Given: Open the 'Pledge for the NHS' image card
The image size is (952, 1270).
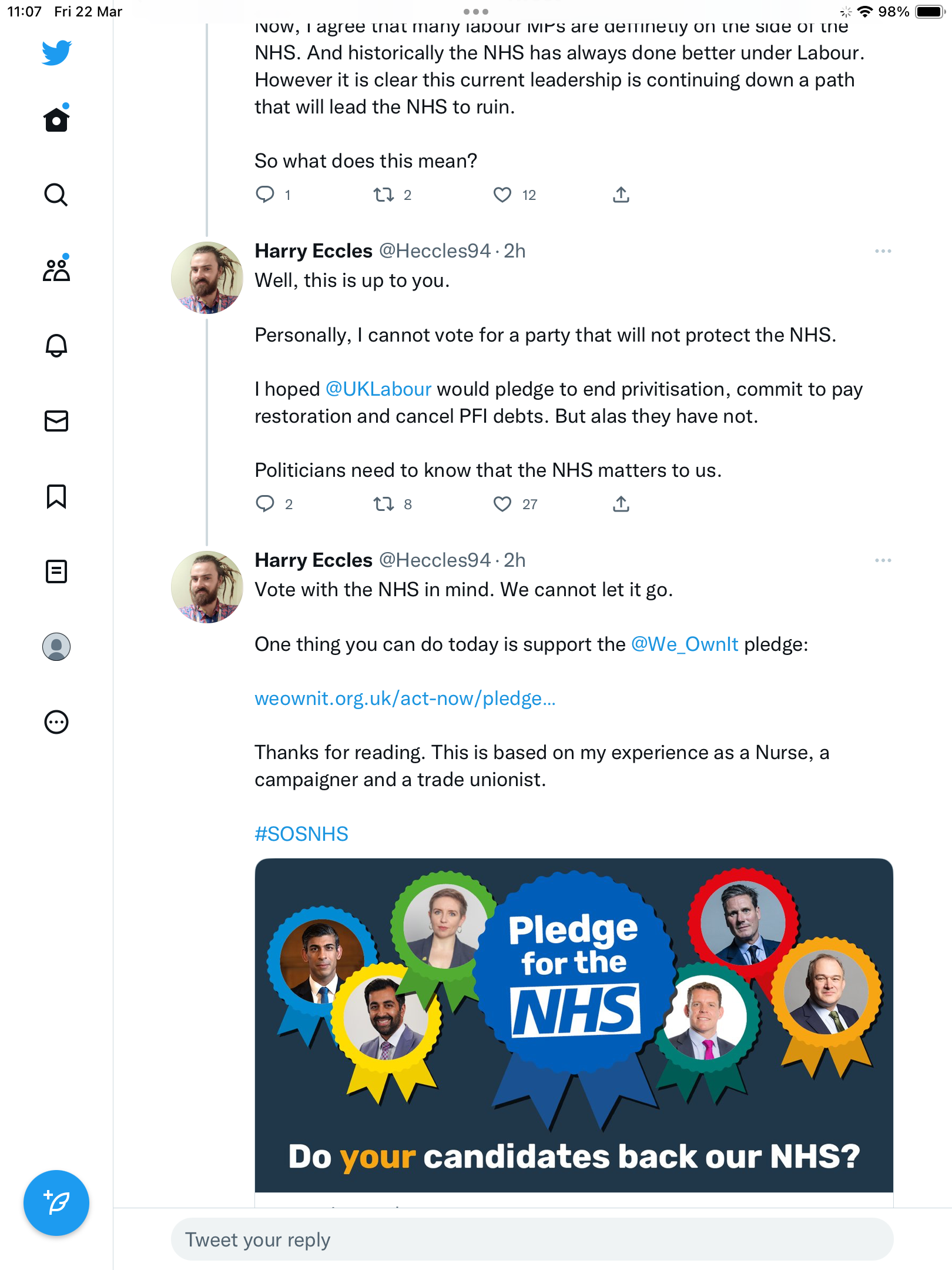Looking at the screenshot, I should coord(574,1026).
